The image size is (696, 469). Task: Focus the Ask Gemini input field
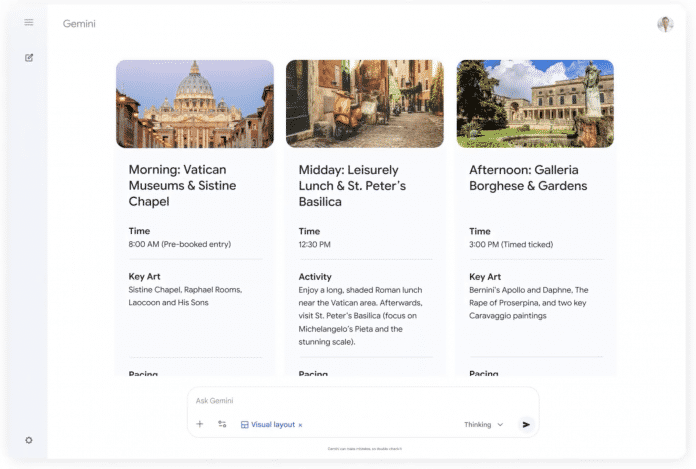363,401
